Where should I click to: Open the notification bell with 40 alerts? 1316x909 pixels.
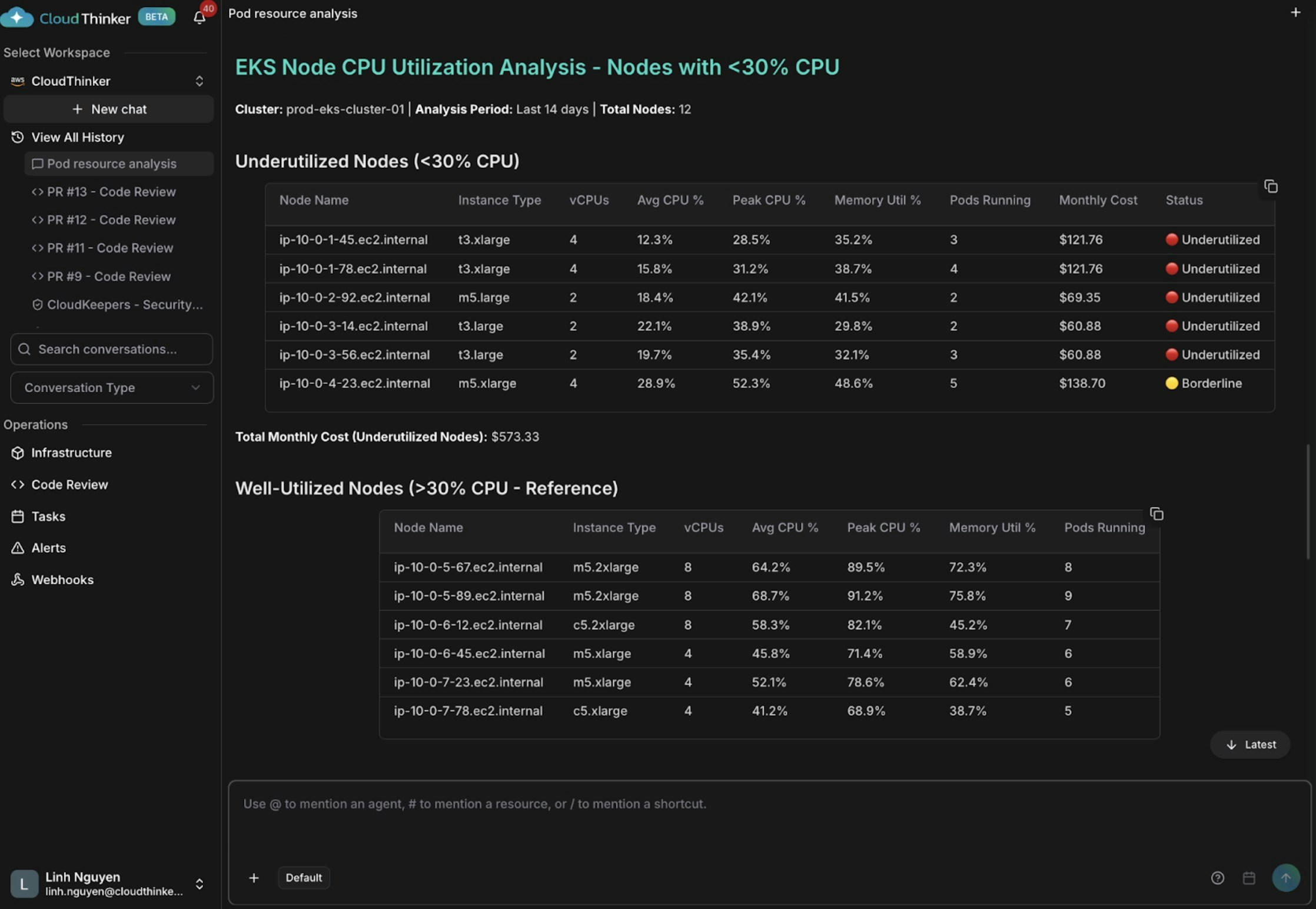[199, 18]
